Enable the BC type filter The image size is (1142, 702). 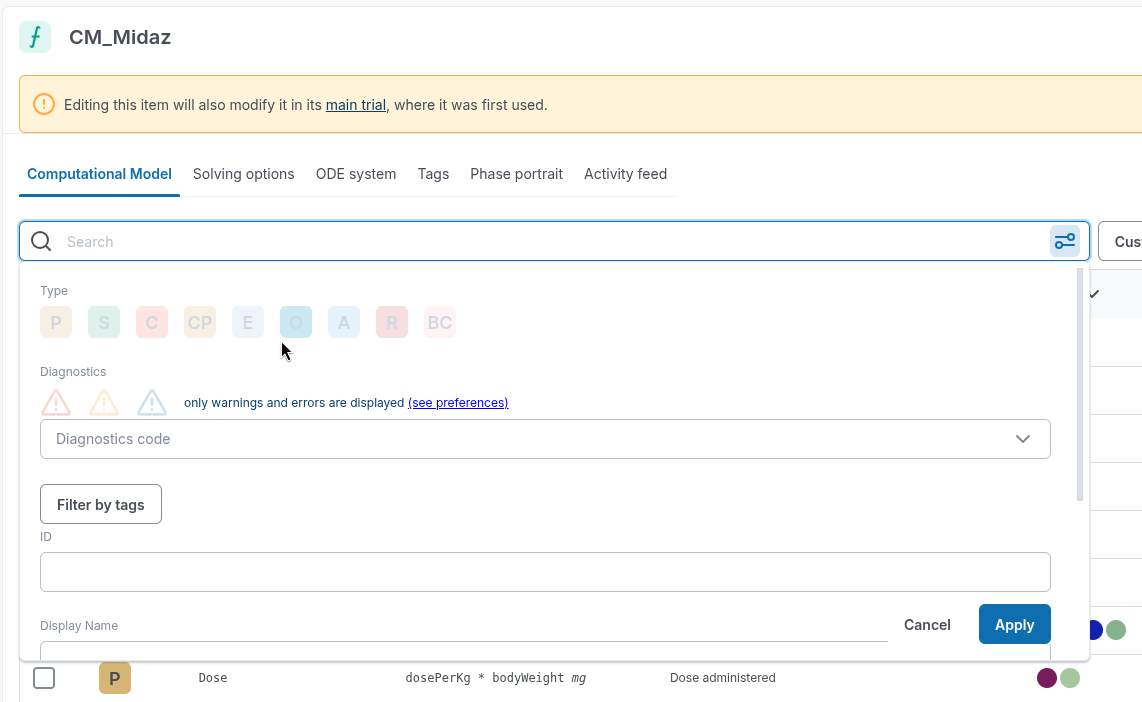click(x=440, y=322)
